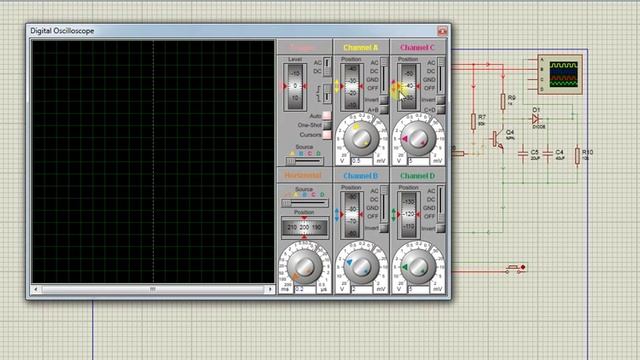Close the Digital Oscilloscope window

click(442, 31)
